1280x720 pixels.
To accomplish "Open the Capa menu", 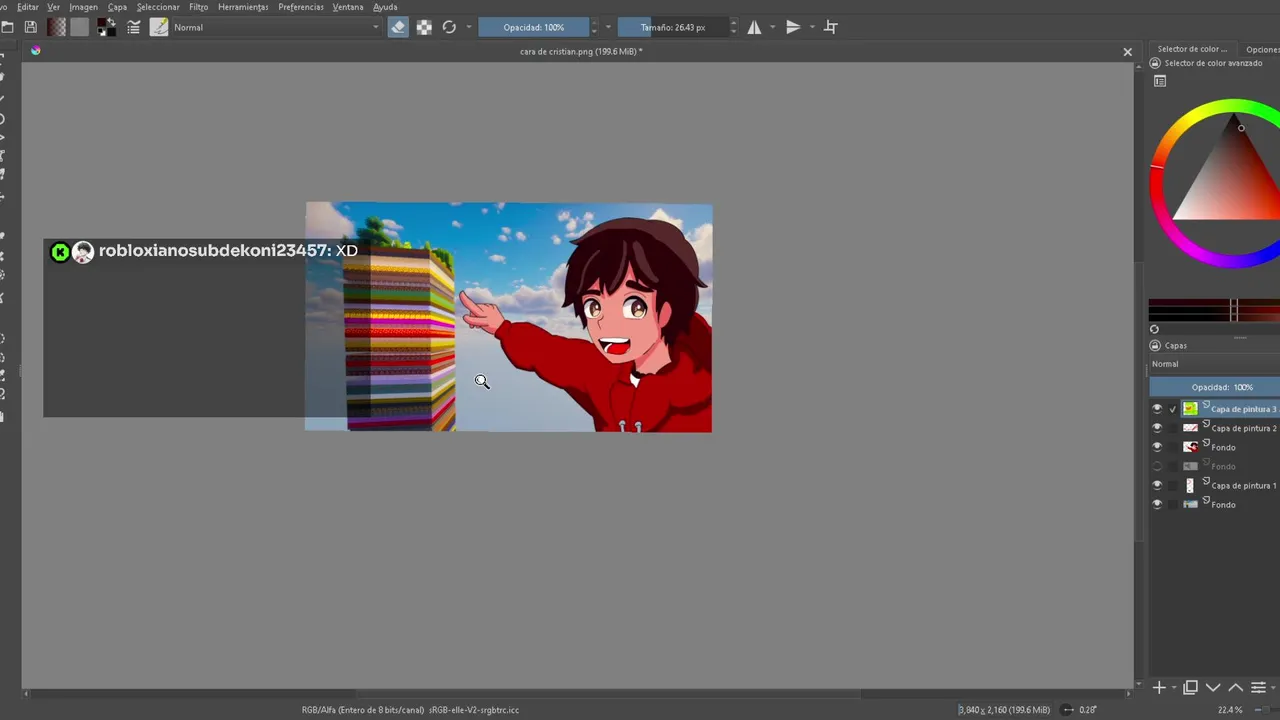I will [x=117, y=7].
